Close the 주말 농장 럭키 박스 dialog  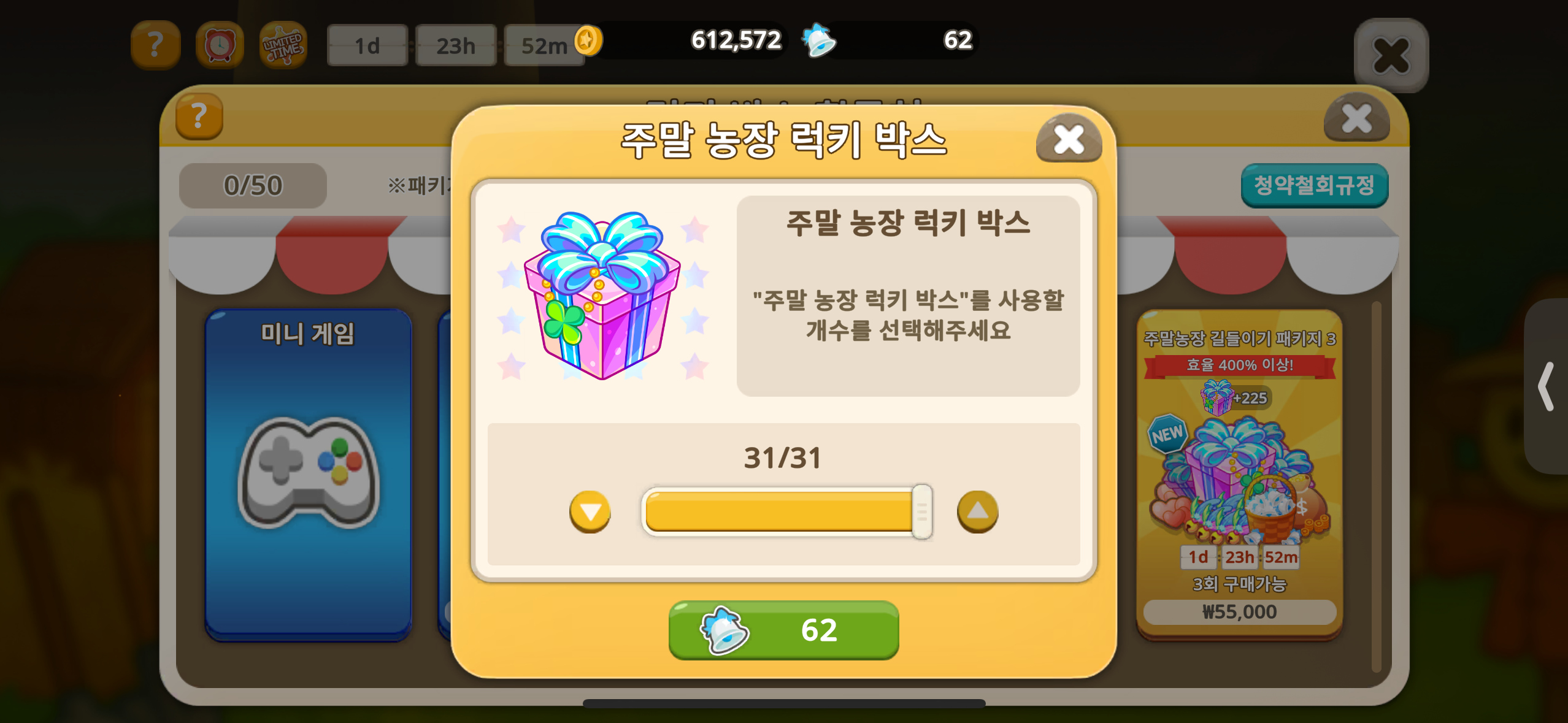(1069, 139)
